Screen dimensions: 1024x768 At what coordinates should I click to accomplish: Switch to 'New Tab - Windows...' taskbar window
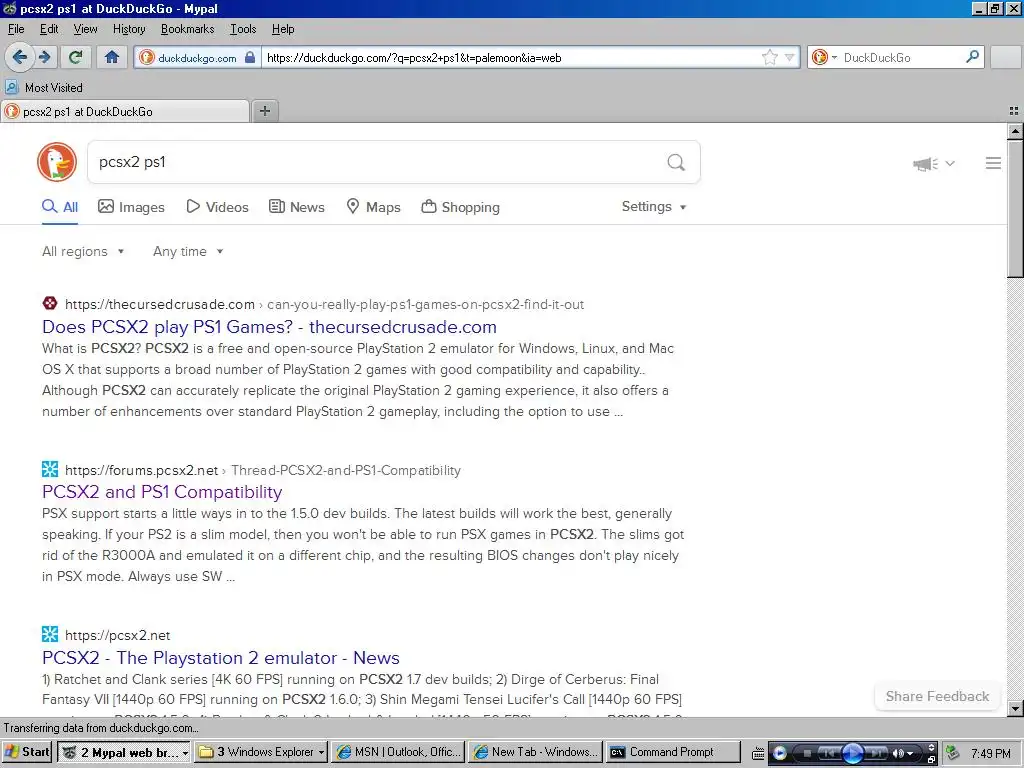(536, 752)
